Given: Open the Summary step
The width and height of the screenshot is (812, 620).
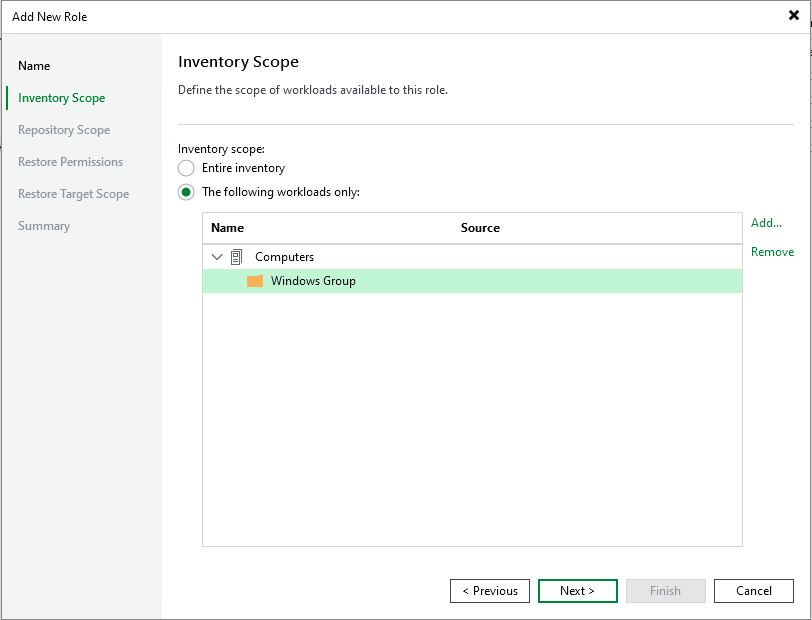Looking at the screenshot, I should tap(44, 226).
